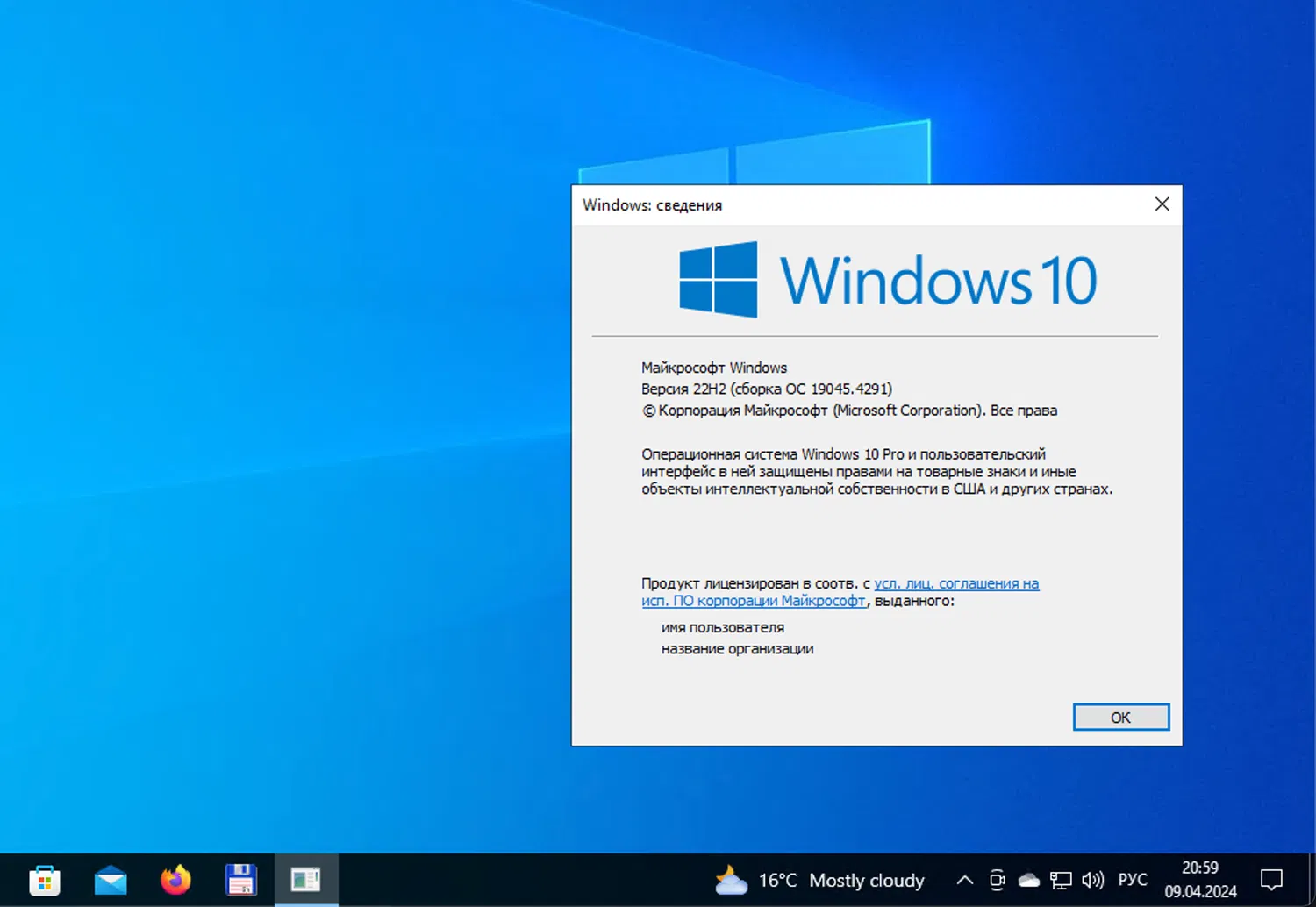
Task: Open Firefox from the taskbar
Action: [x=175, y=880]
